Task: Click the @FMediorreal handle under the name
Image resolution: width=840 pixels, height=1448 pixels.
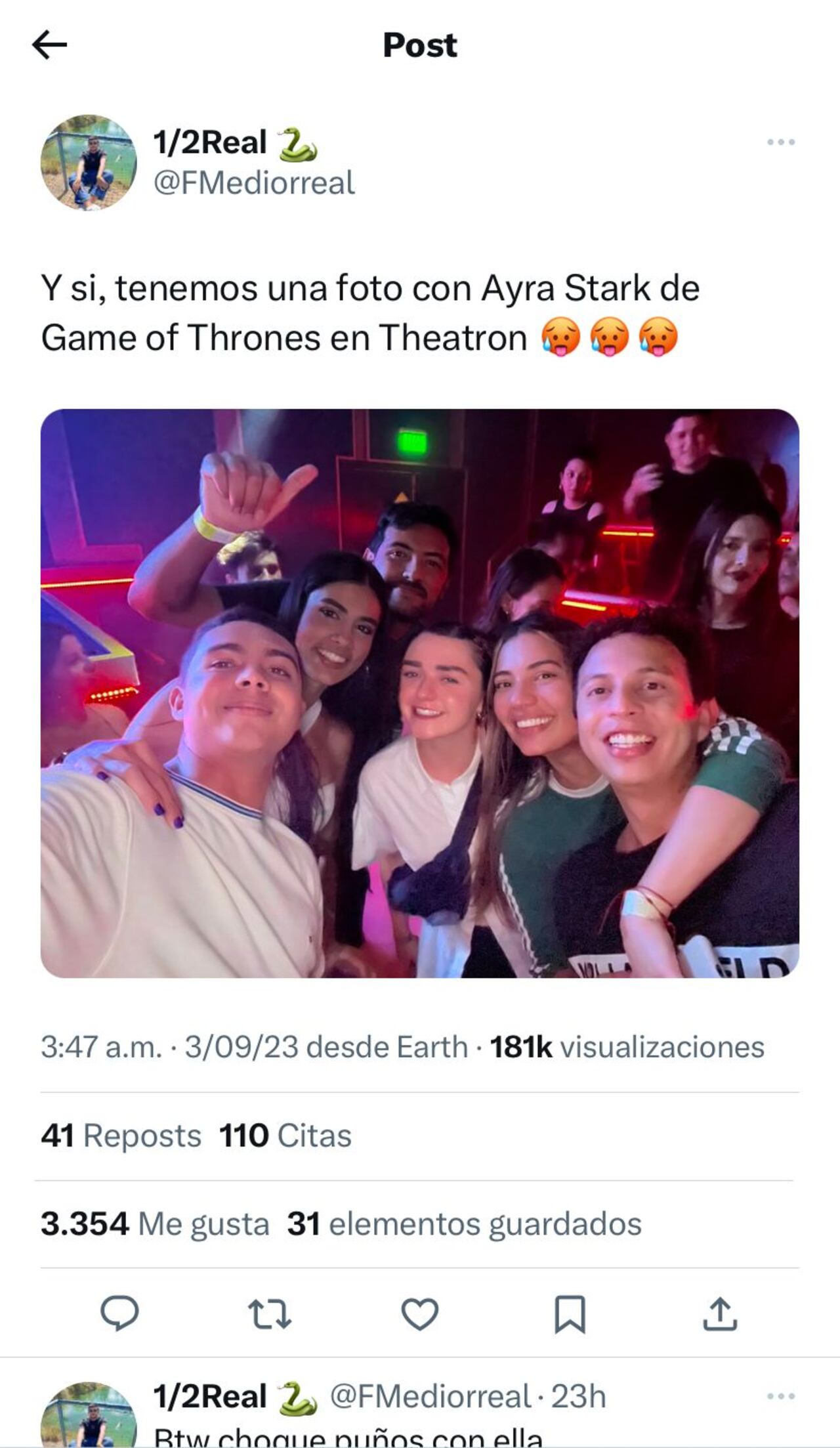Action: (x=255, y=182)
